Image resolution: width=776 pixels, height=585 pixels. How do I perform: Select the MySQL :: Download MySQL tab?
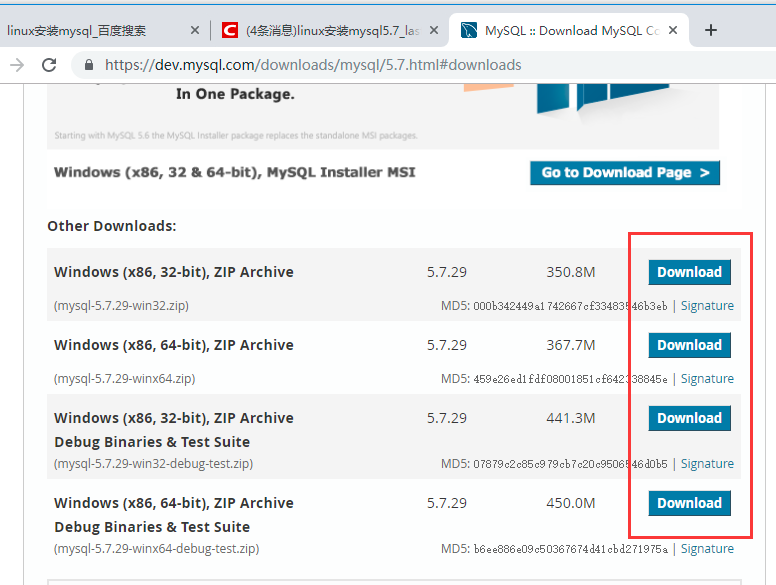pos(569,30)
